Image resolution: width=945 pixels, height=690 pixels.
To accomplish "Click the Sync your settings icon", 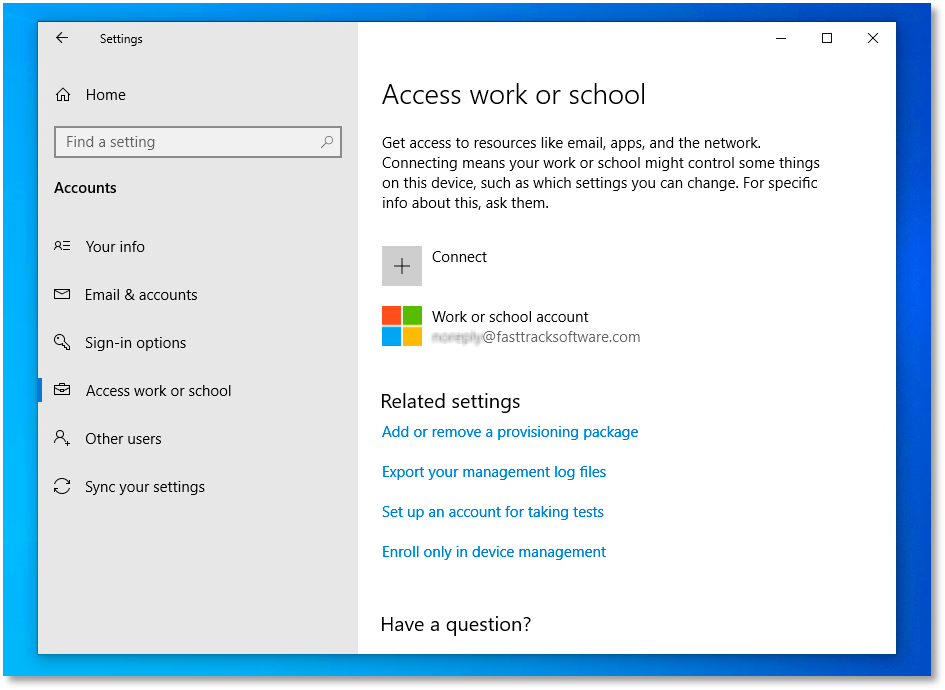I will [x=63, y=487].
